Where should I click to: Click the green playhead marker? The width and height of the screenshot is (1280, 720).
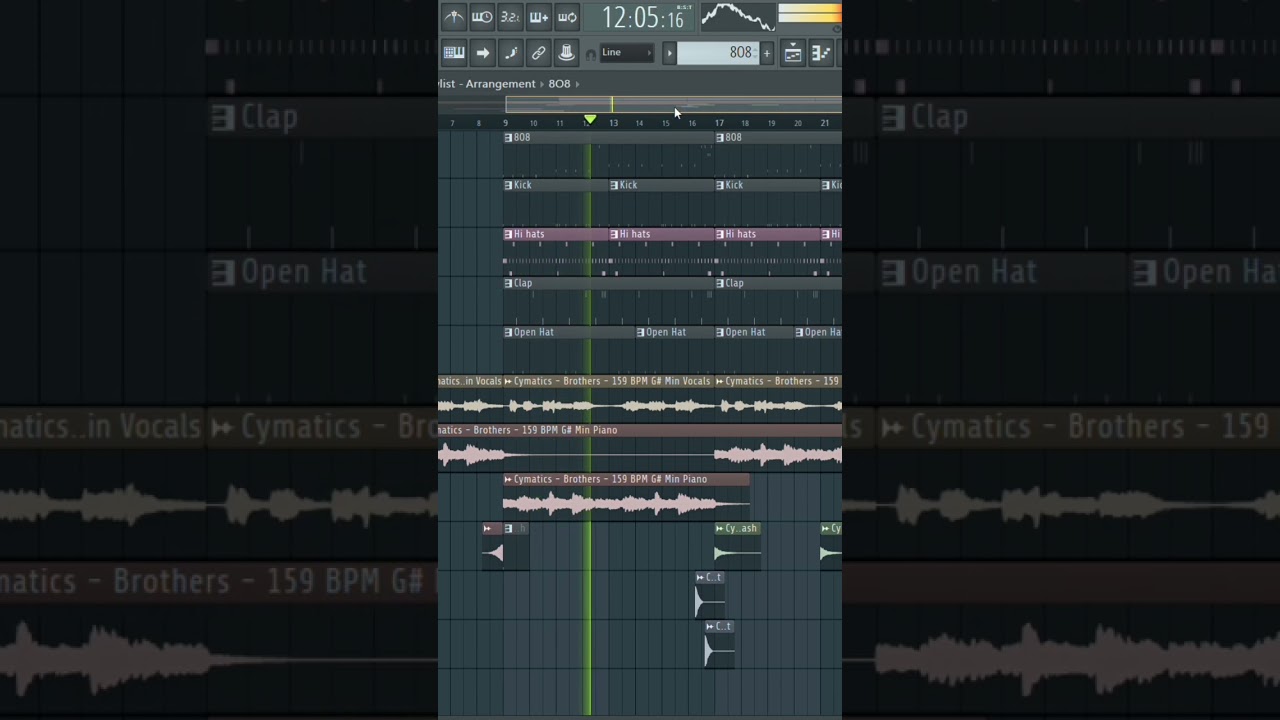(590, 120)
